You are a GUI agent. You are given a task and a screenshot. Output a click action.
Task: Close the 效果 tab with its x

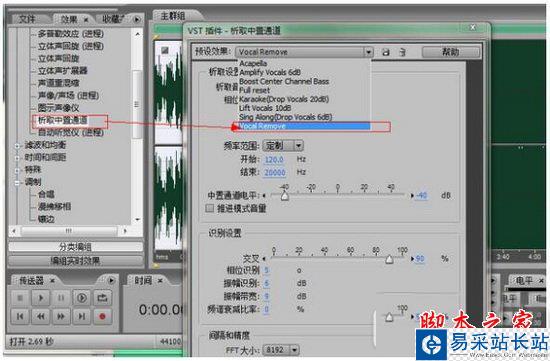tap(86, 20)
